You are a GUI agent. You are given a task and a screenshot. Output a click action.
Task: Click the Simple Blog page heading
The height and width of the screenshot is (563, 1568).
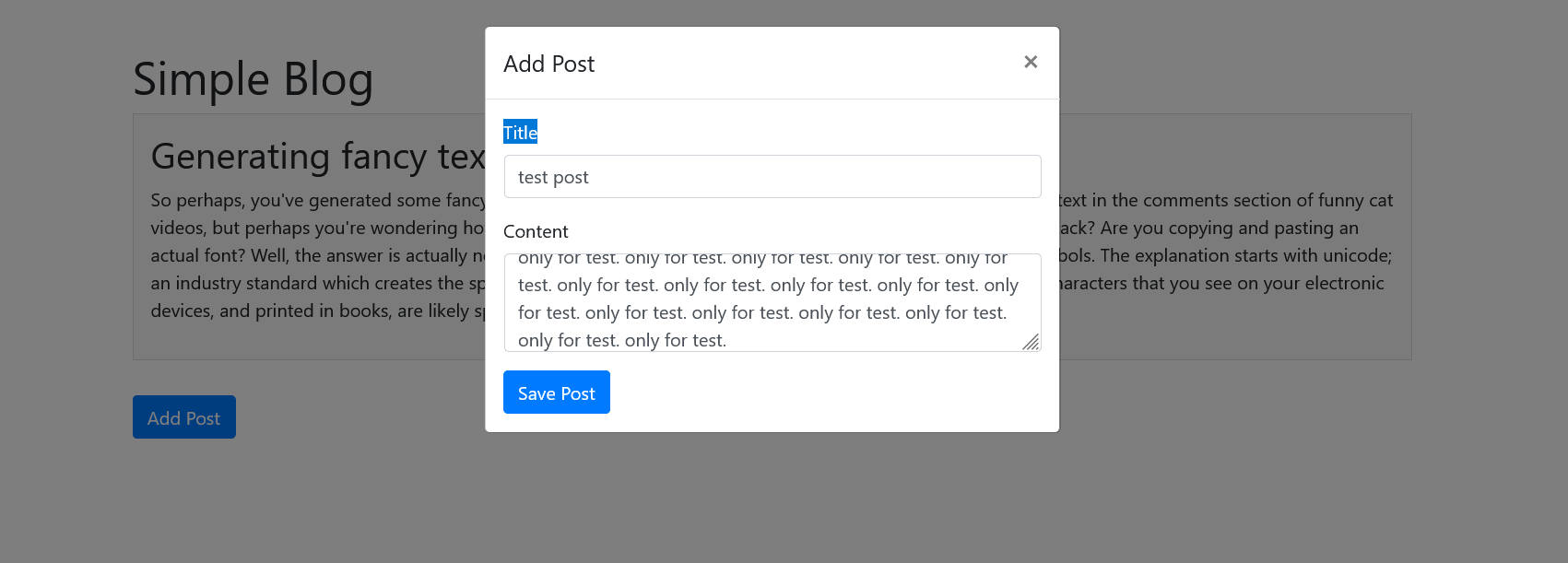(x=253, y=79)
